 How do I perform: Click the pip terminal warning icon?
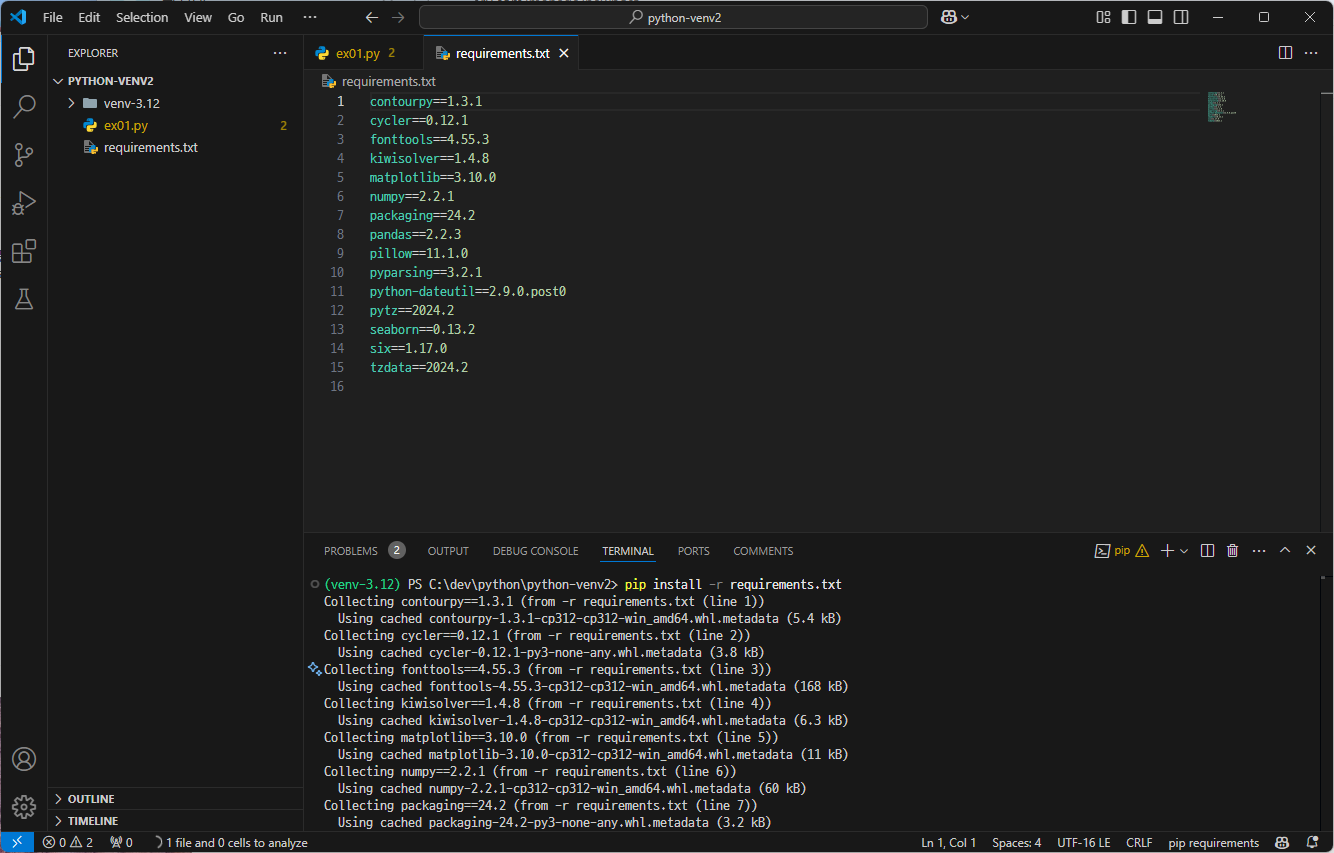[1142, 551]
